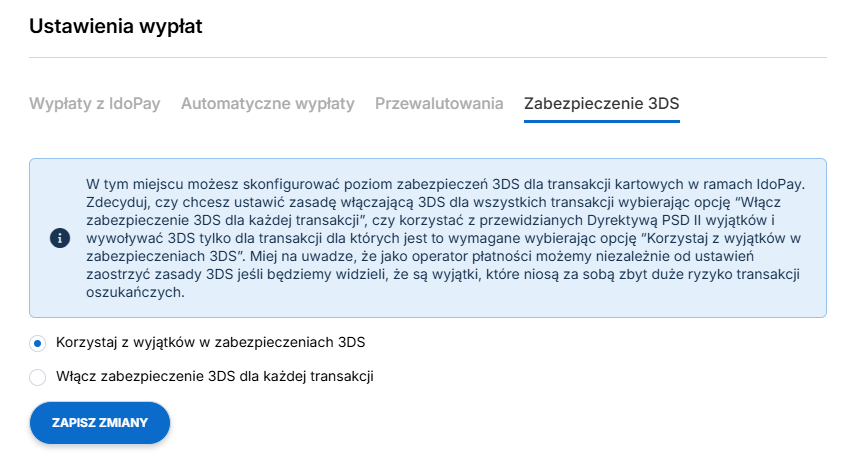The height and width of the screenshot is (461, 852).
Task: Go to the Przewalutowania tab
Action: (x=439, y=103)
